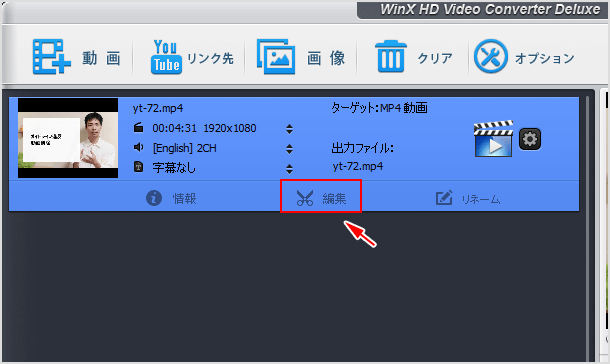Screen dimensions: 610x364
Task: Select the 編集 edit tab
Action: 321,196
